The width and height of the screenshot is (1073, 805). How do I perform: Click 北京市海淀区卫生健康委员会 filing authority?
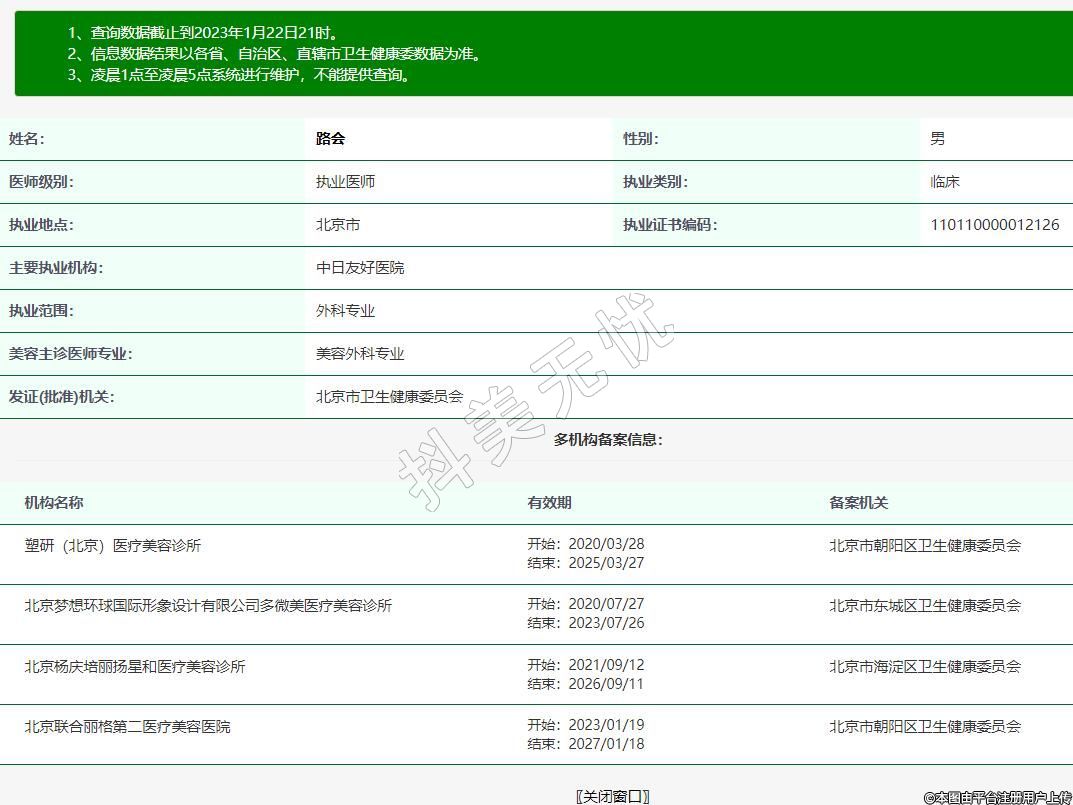[x=925, y=667]
